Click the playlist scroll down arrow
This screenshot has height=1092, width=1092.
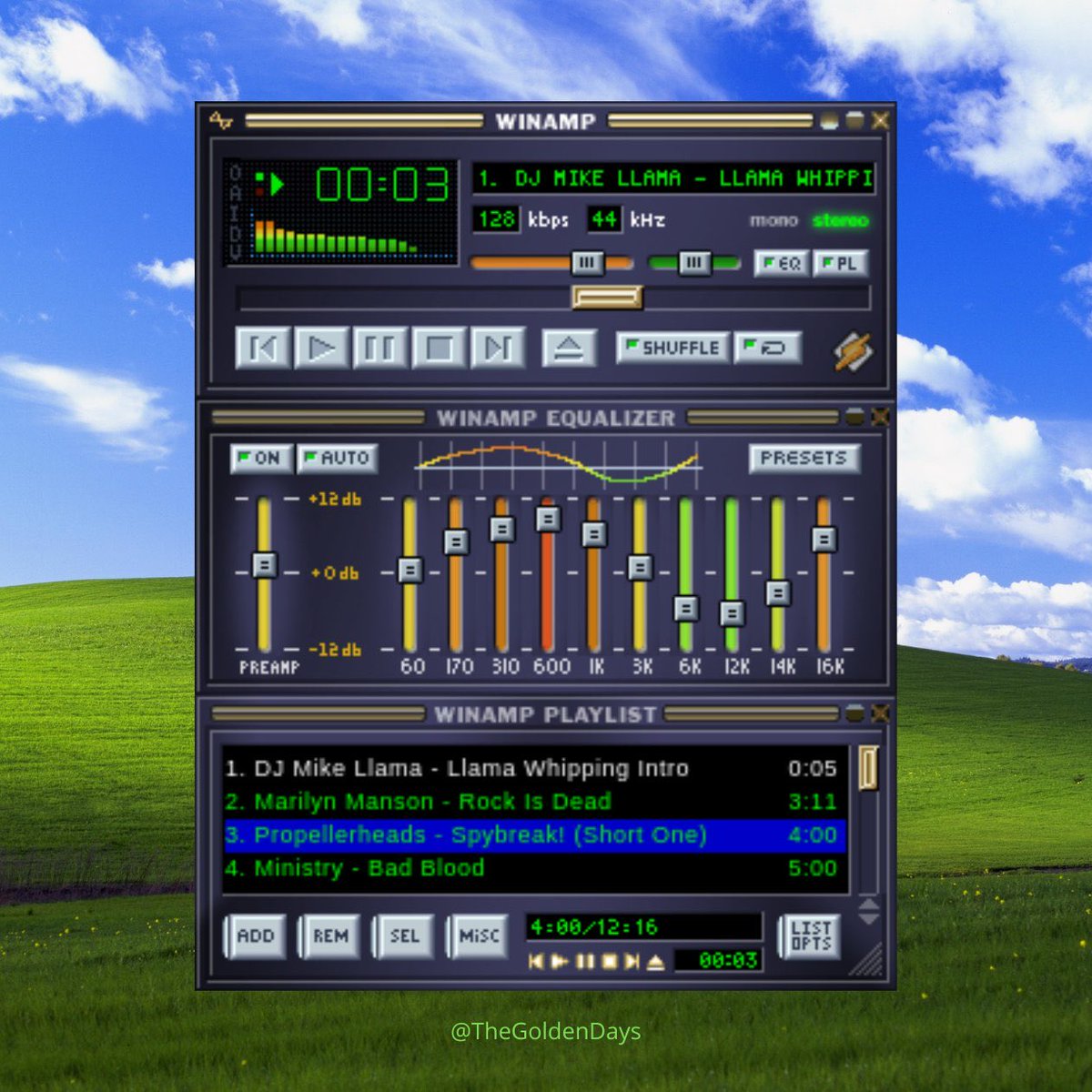point(869,919)
